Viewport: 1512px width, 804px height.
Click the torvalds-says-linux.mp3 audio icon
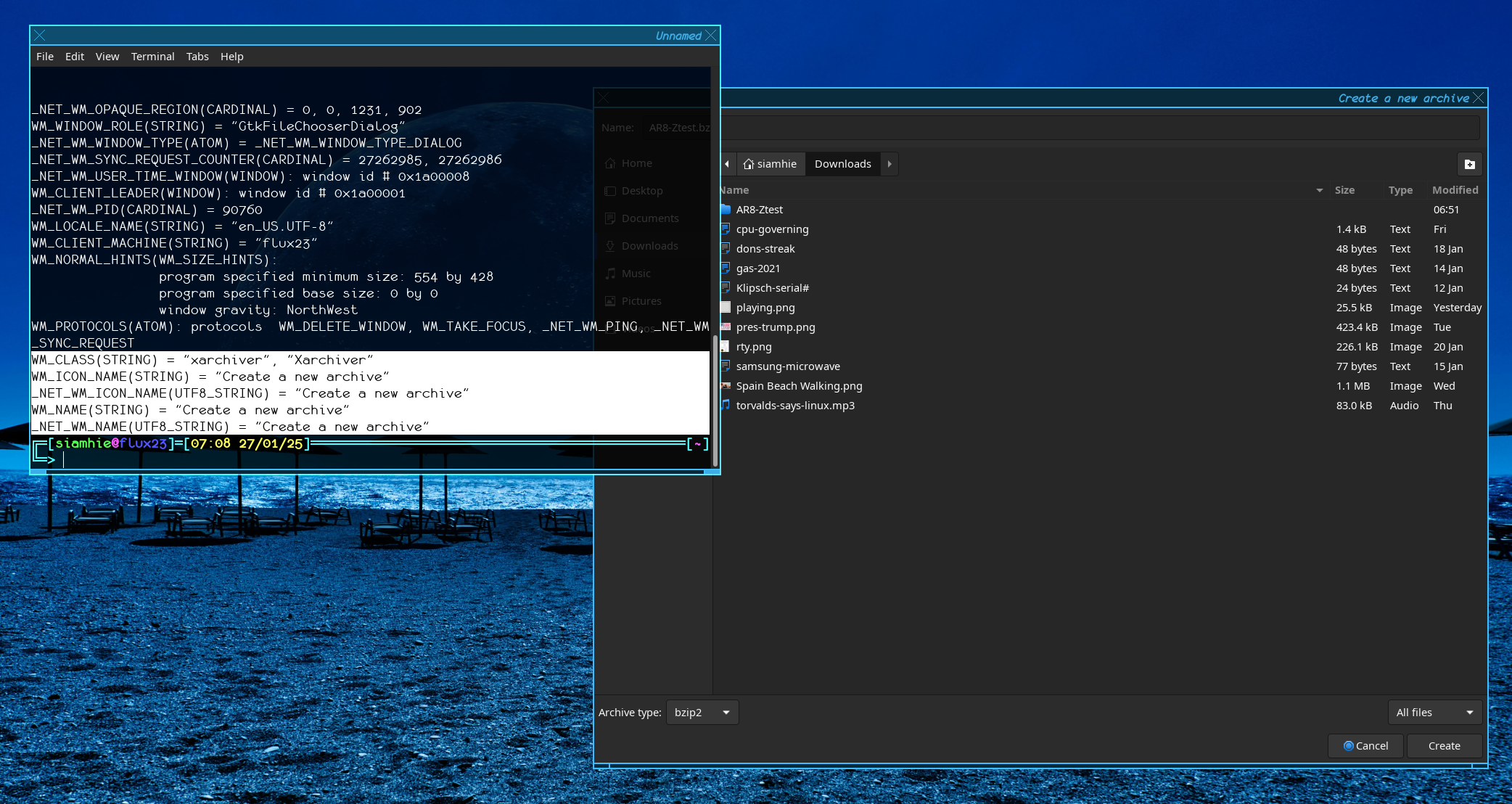(726, 406)
